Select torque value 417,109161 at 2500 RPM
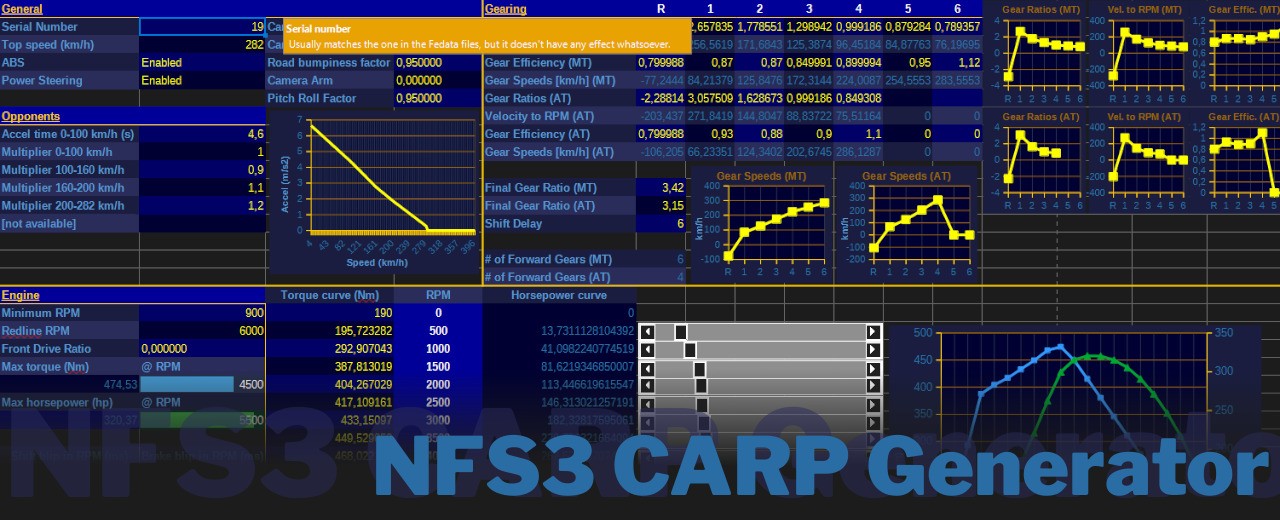 pyautogui.click(x=330, y=403)
